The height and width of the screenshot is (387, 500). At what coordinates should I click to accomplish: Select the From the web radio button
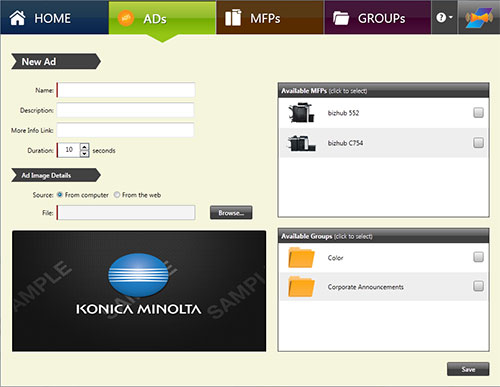117,195
